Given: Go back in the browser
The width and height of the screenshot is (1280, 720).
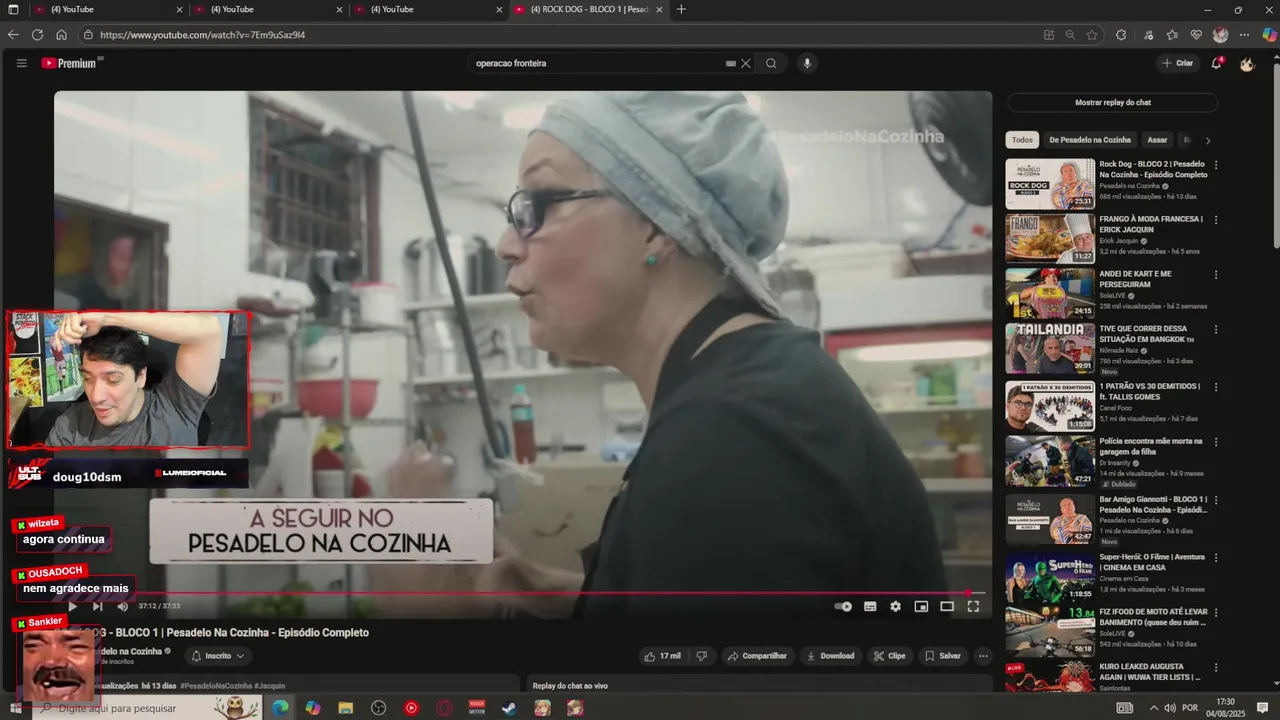Looking at the screenshot, I should (13, 34).
